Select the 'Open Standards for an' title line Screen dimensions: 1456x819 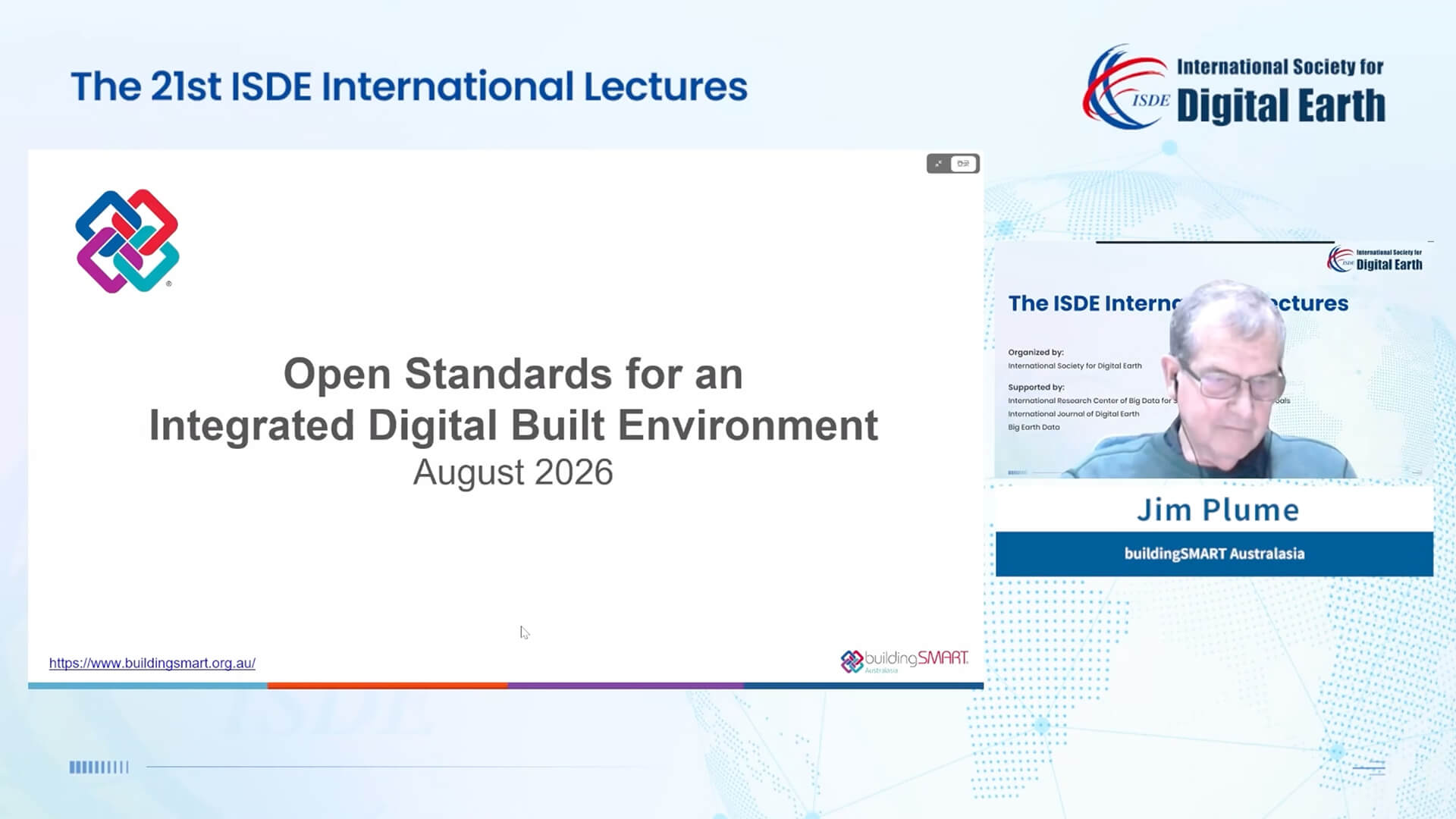pos(513,374)
